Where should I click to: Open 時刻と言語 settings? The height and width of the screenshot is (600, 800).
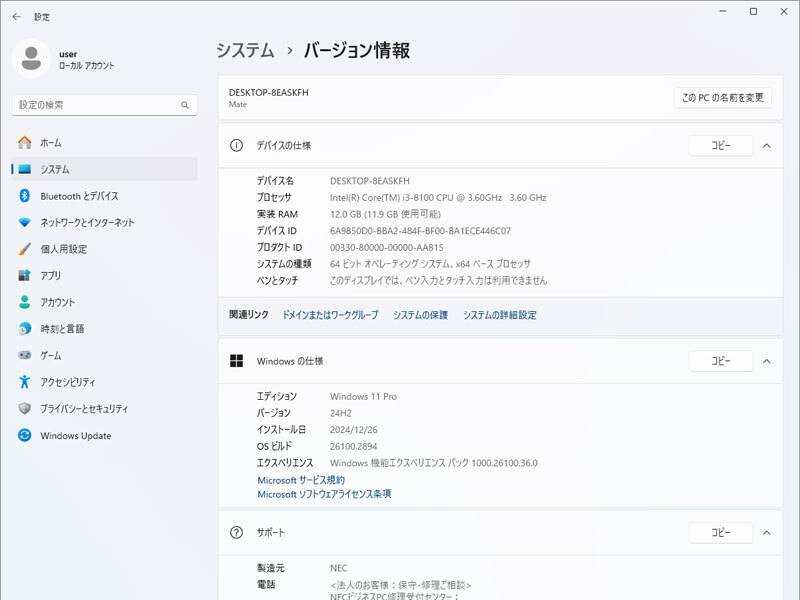[x=105, y=329]
